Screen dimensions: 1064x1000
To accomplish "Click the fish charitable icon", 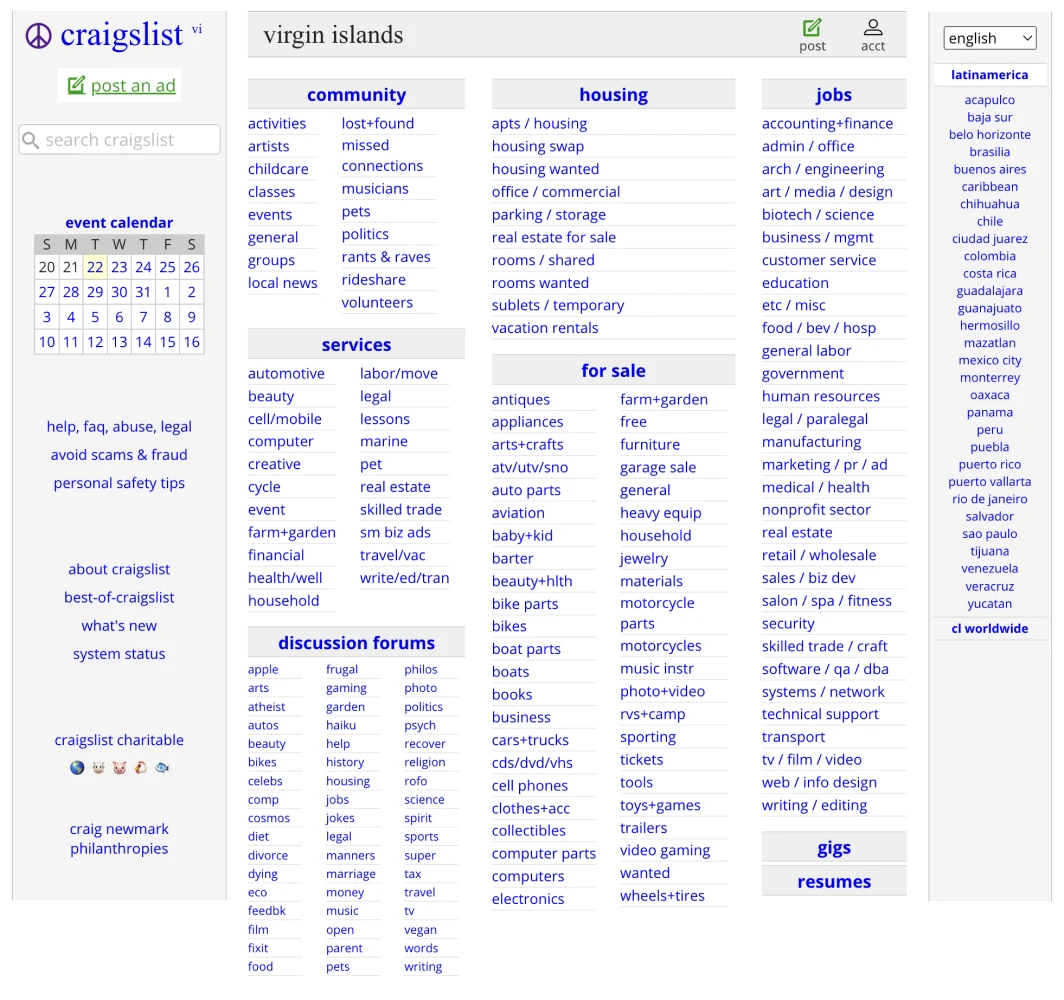I will click(162, 767).
